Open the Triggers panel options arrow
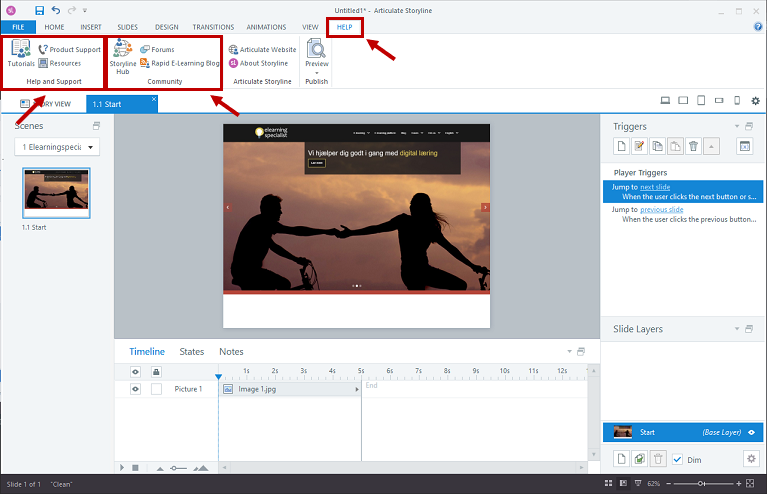Viewport: 768px width, 494px height. coord(737,127)
